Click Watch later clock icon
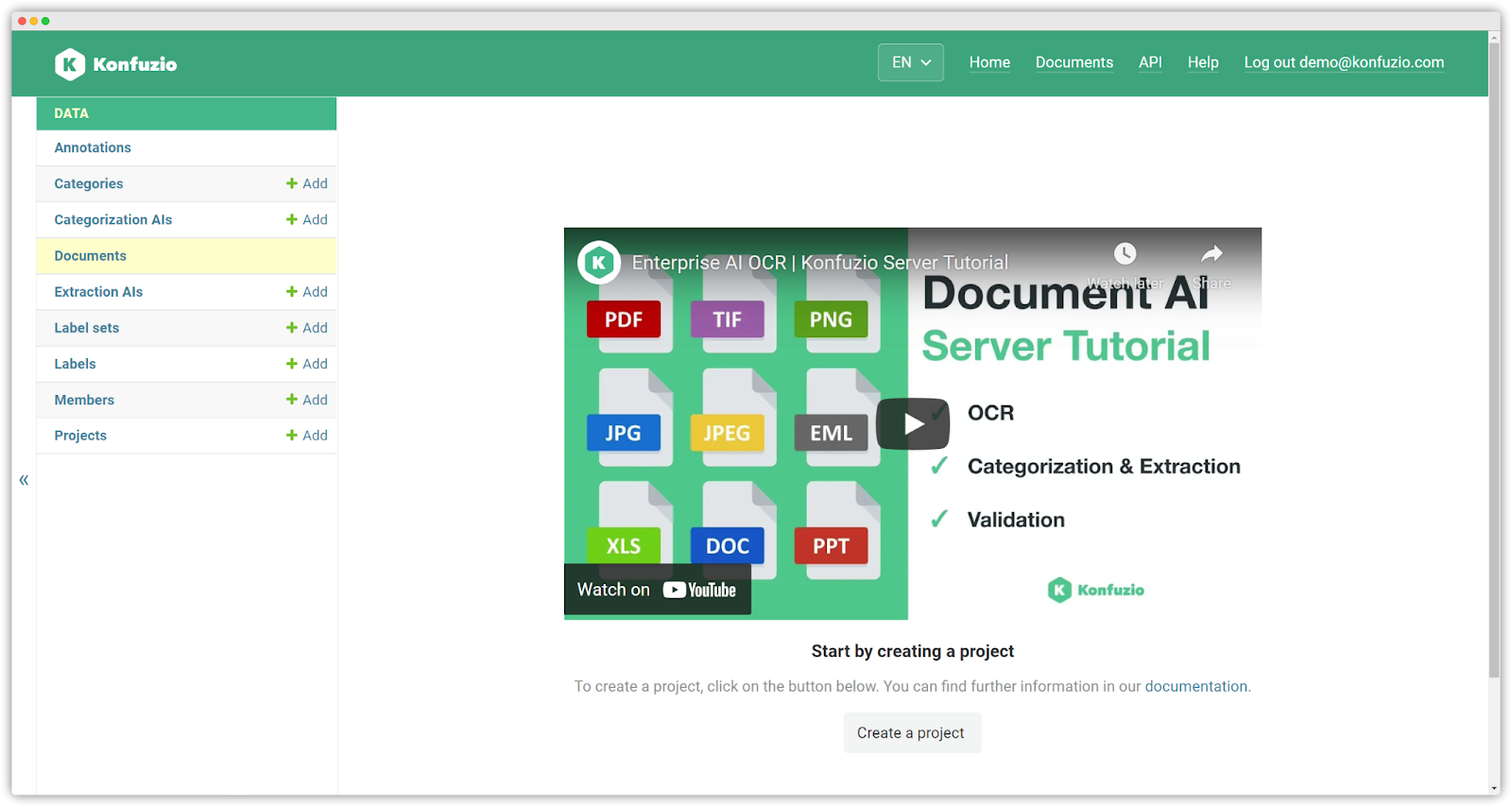Viewport: 1512px width, 807px height. (x=1125, y=253)
